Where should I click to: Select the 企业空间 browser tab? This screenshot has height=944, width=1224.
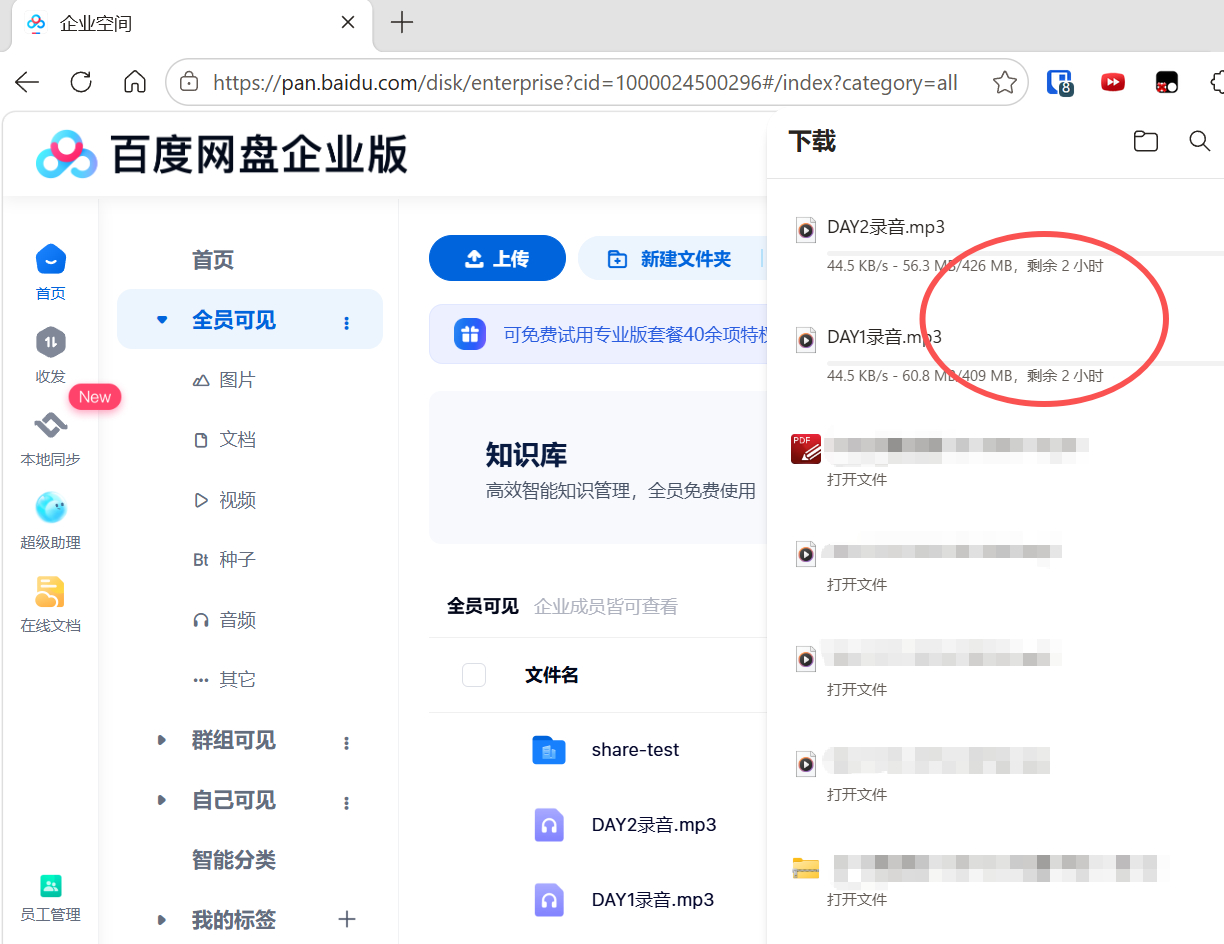click(191, 24)
